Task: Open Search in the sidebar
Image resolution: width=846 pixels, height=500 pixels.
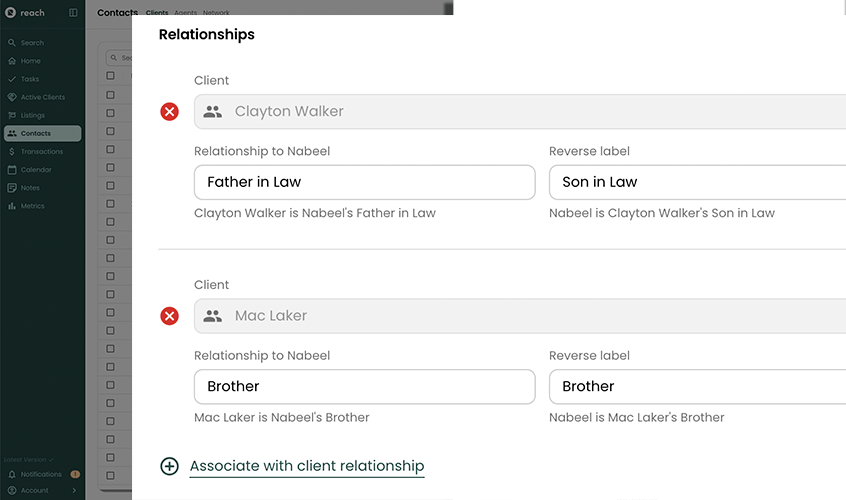Action: [32, 43]
